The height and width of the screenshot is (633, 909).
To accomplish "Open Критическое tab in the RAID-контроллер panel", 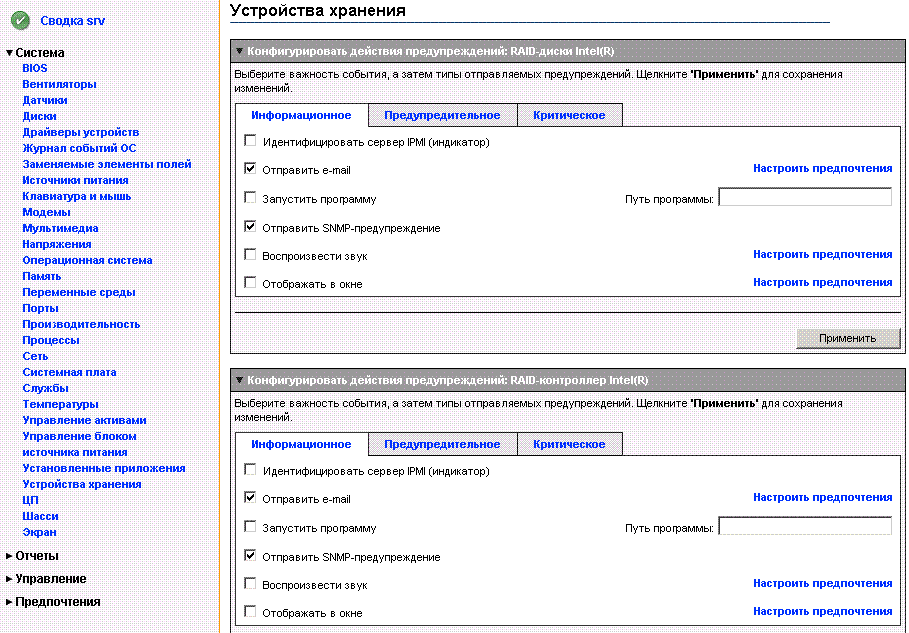I will point(568,444).
